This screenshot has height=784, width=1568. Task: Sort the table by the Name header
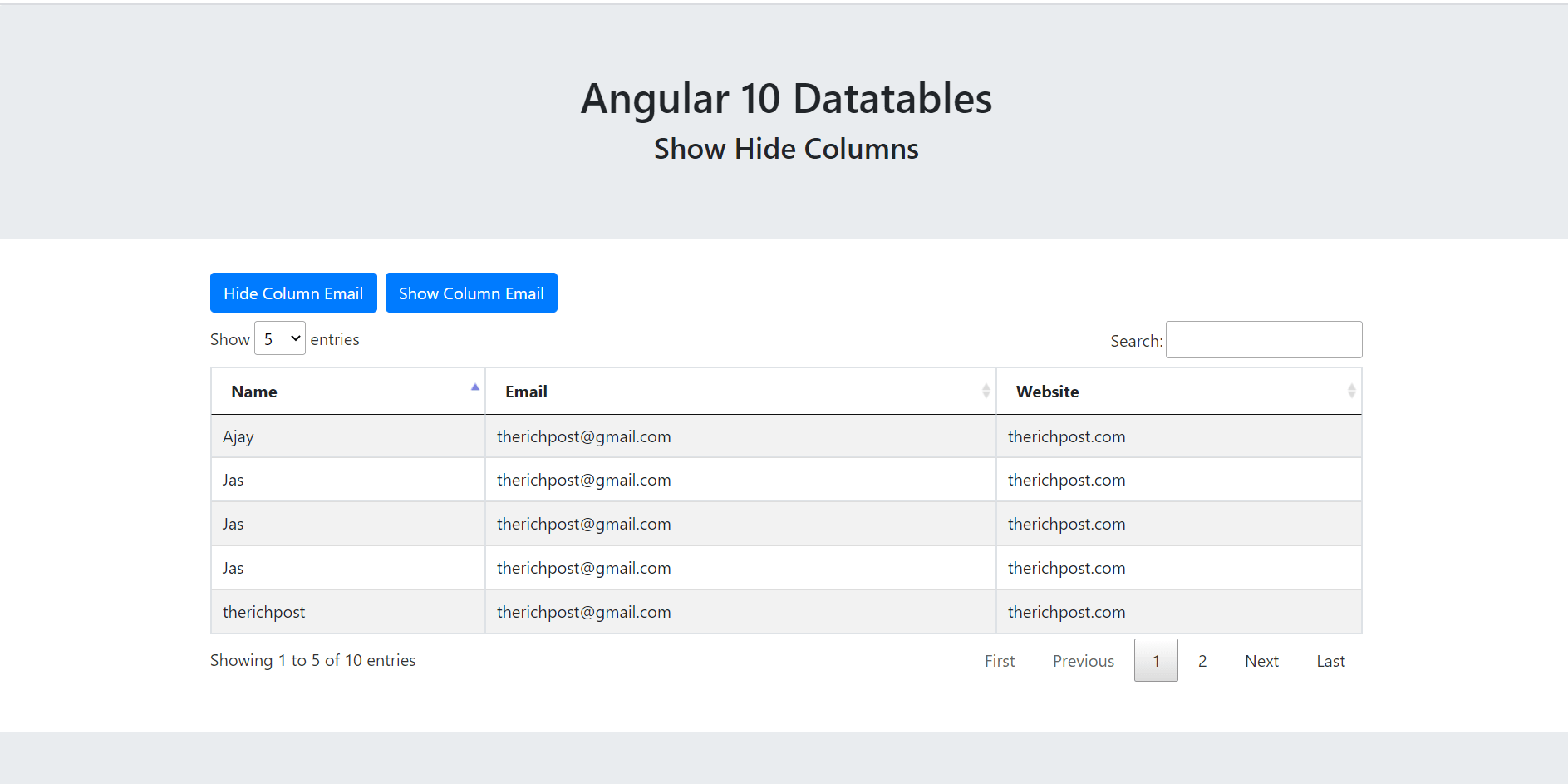(x=254, y=391)
